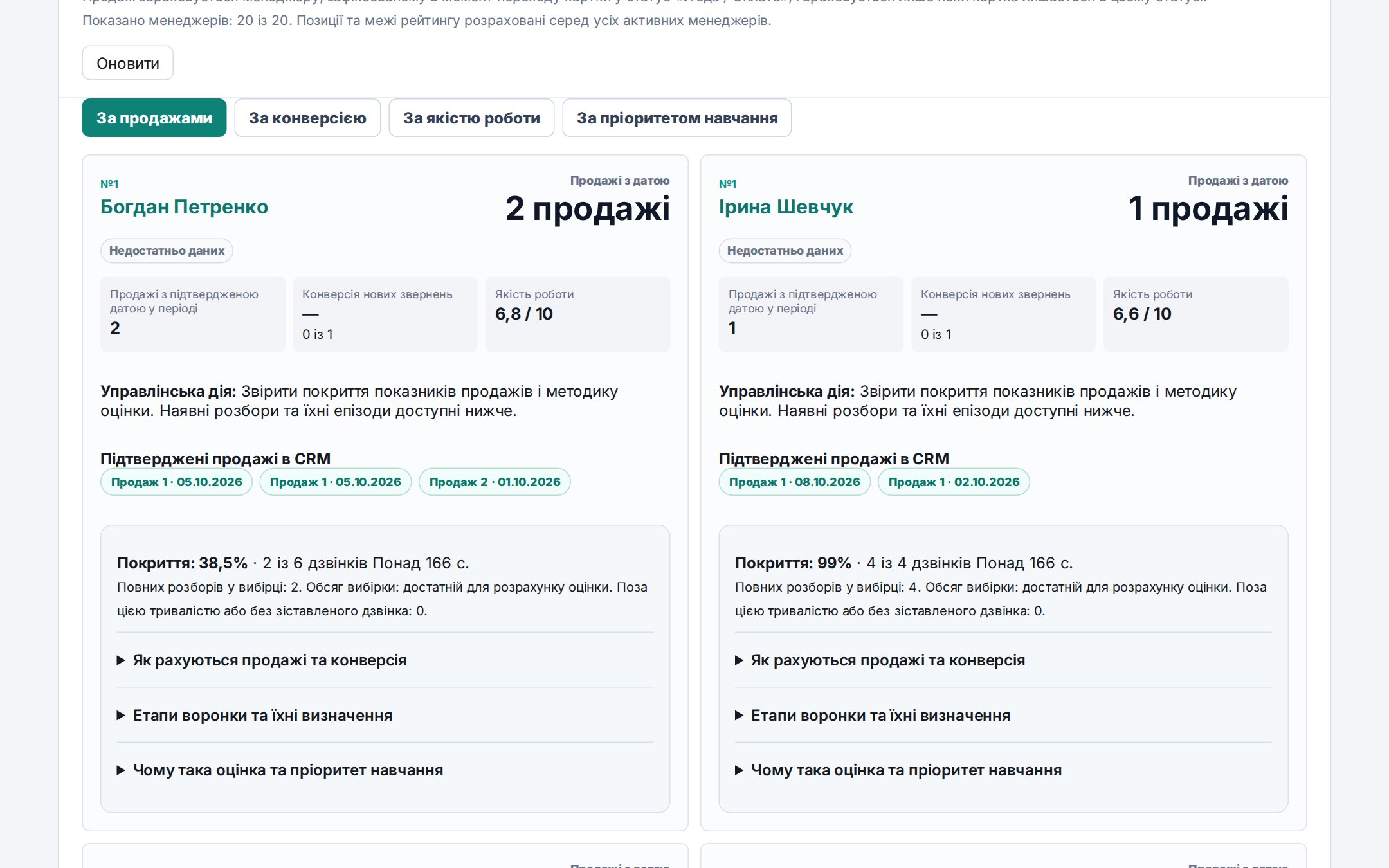The image size is (1389, 868).
Task: Open Ірина Шевчук manager name
Action: tap(786, 207)
